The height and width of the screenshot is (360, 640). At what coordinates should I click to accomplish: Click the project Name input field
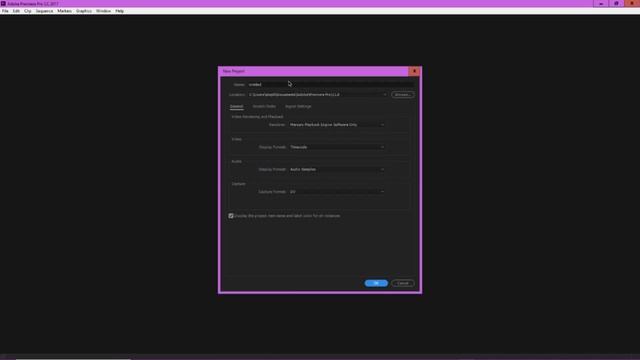[x=331, y=84]
